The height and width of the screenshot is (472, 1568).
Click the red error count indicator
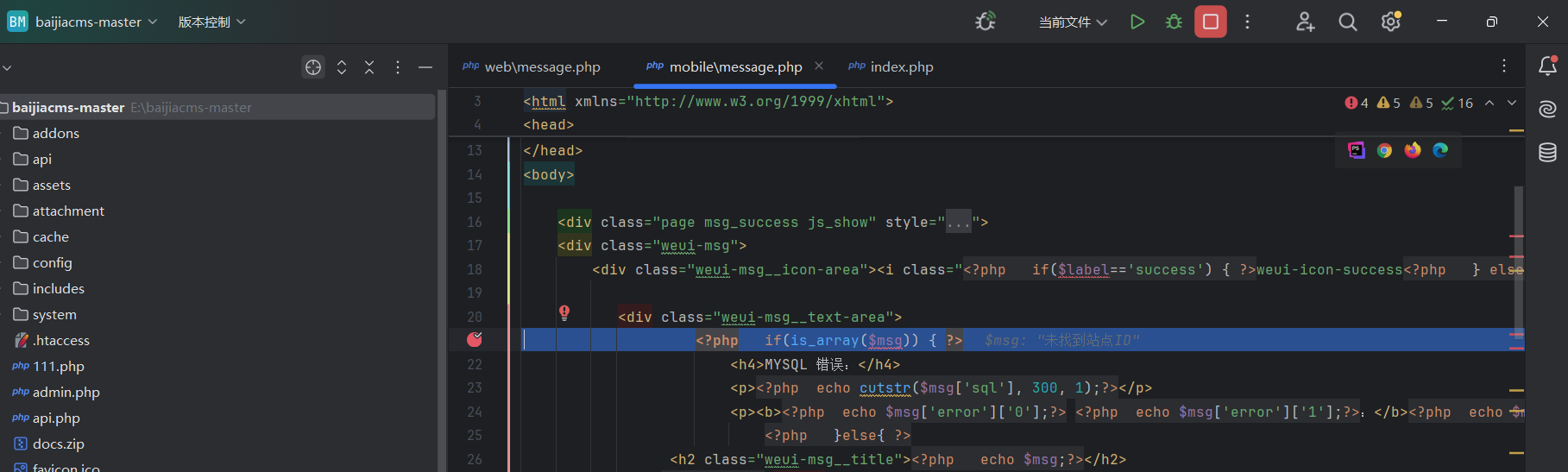1357,103
